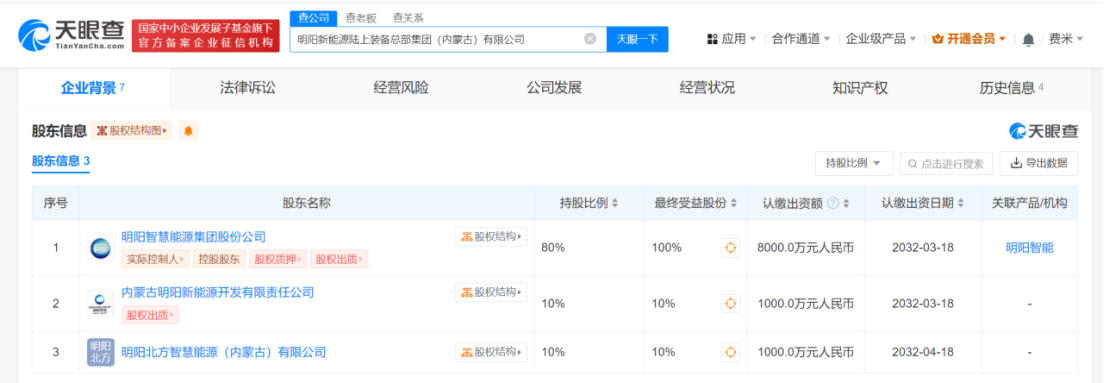Image resolution: width=1104 pixels, height=383 pixels.
Task: Open the 合作通道 dropdown menu
Action: pos(801,39)
